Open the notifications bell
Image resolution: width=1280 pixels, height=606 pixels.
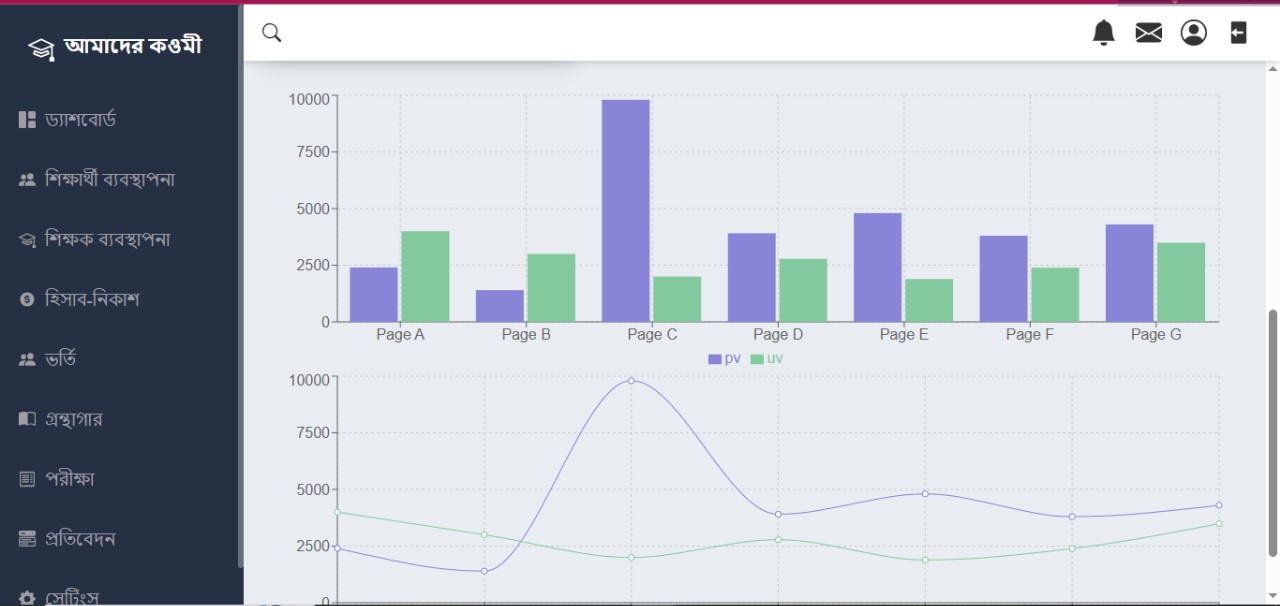[1103, 33]
